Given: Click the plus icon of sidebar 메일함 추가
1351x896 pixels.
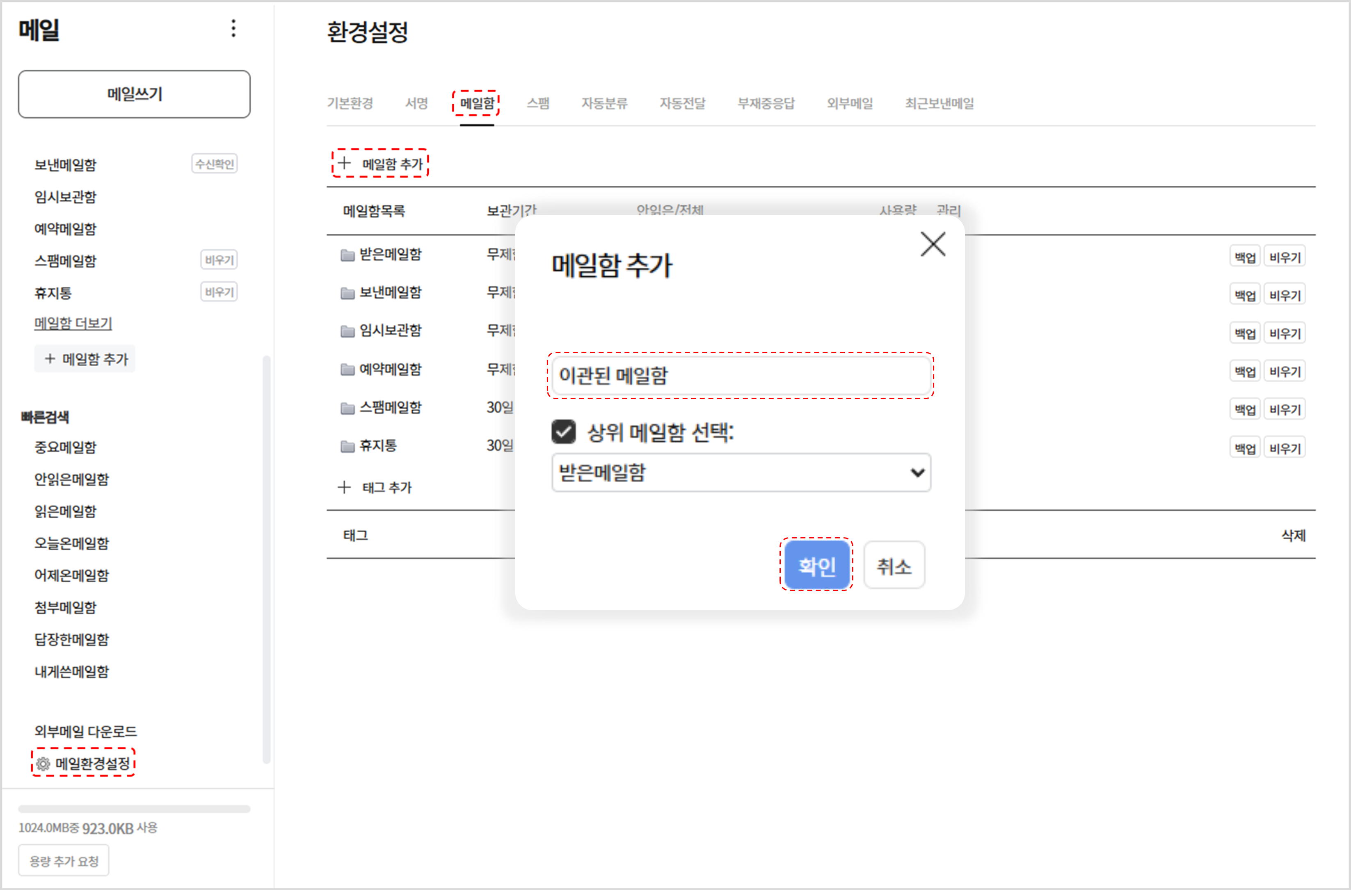Looking at the screenshot, I should [x=50, y=359].
